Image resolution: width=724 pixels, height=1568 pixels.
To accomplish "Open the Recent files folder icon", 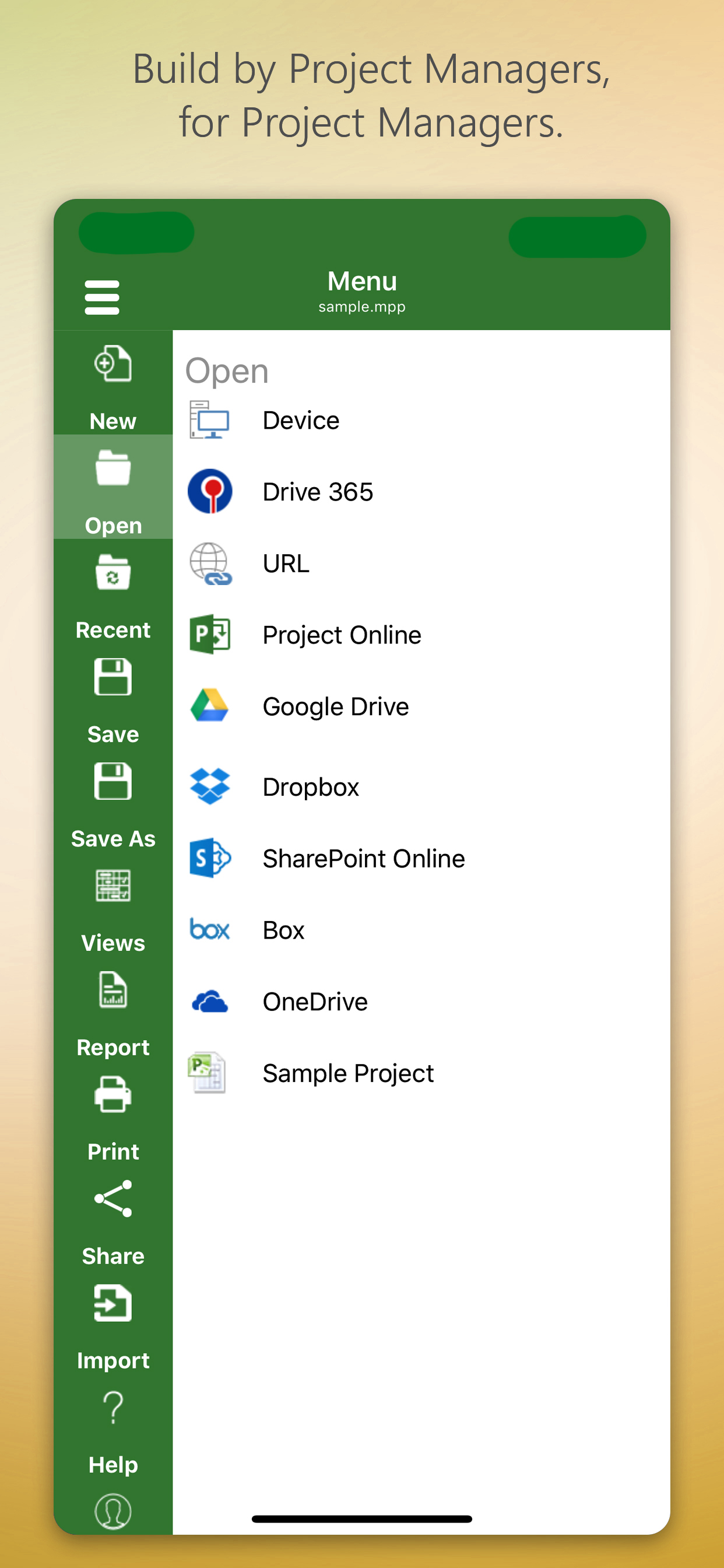I will coord(113,572).
